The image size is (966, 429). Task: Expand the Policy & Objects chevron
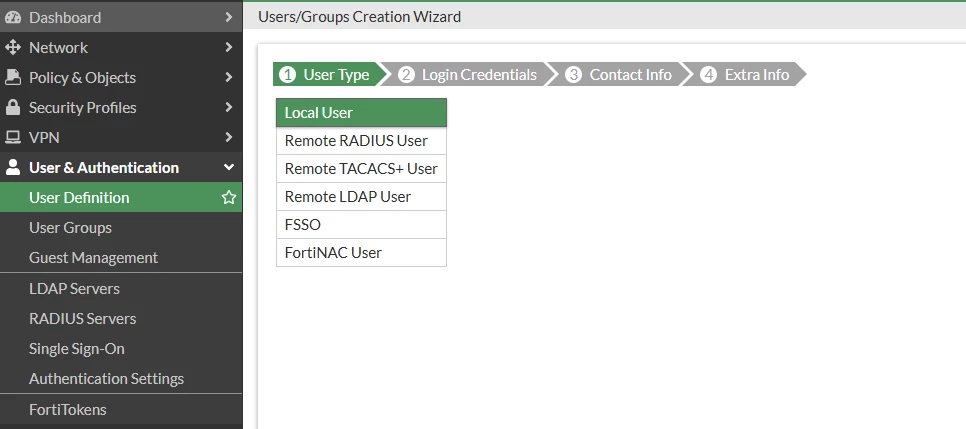[x=229, y=77]
